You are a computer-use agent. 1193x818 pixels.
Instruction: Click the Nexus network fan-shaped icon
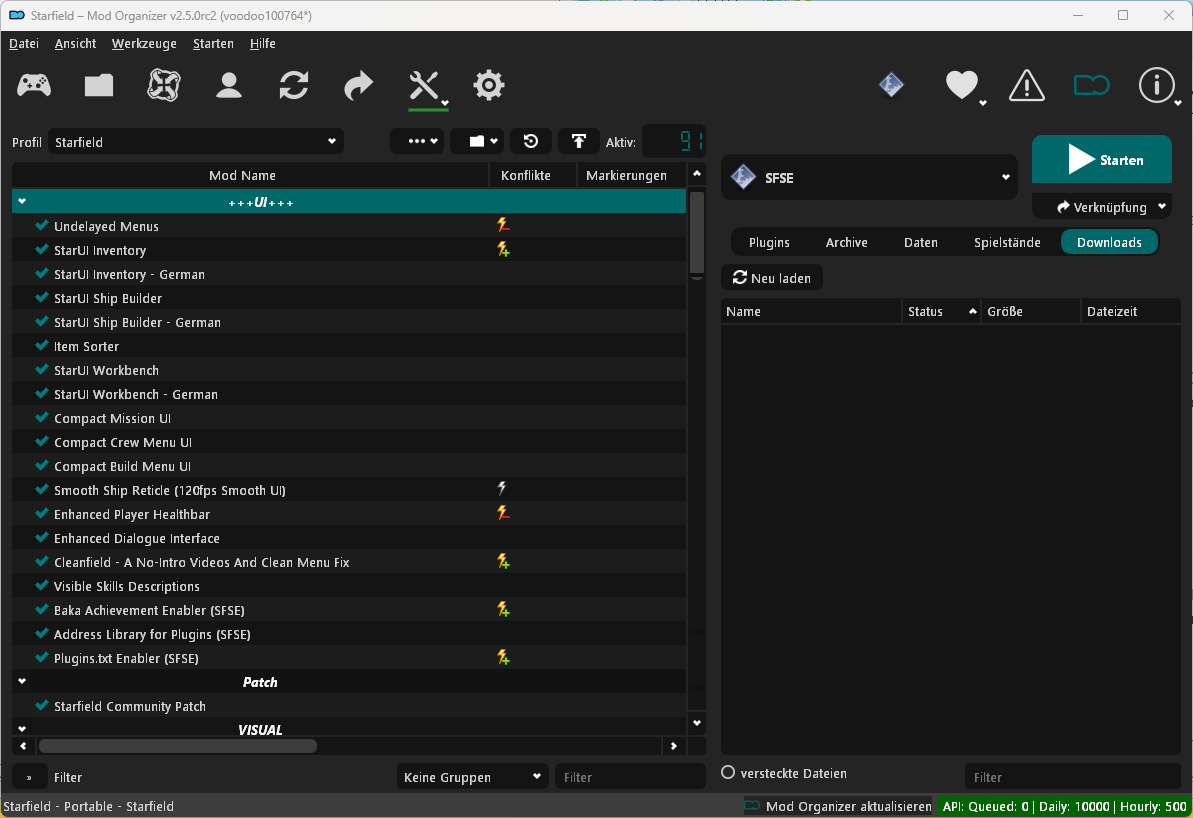[x=164, y=85]
